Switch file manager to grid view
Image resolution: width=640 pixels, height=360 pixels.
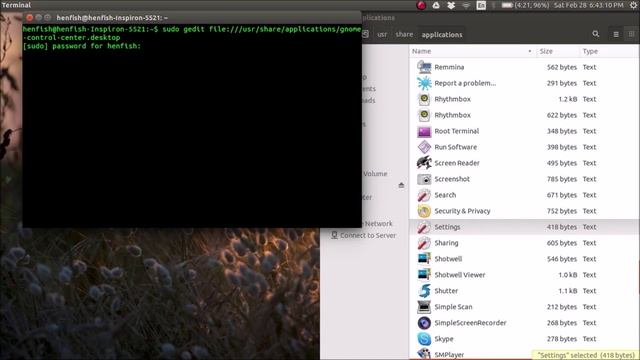631,34
